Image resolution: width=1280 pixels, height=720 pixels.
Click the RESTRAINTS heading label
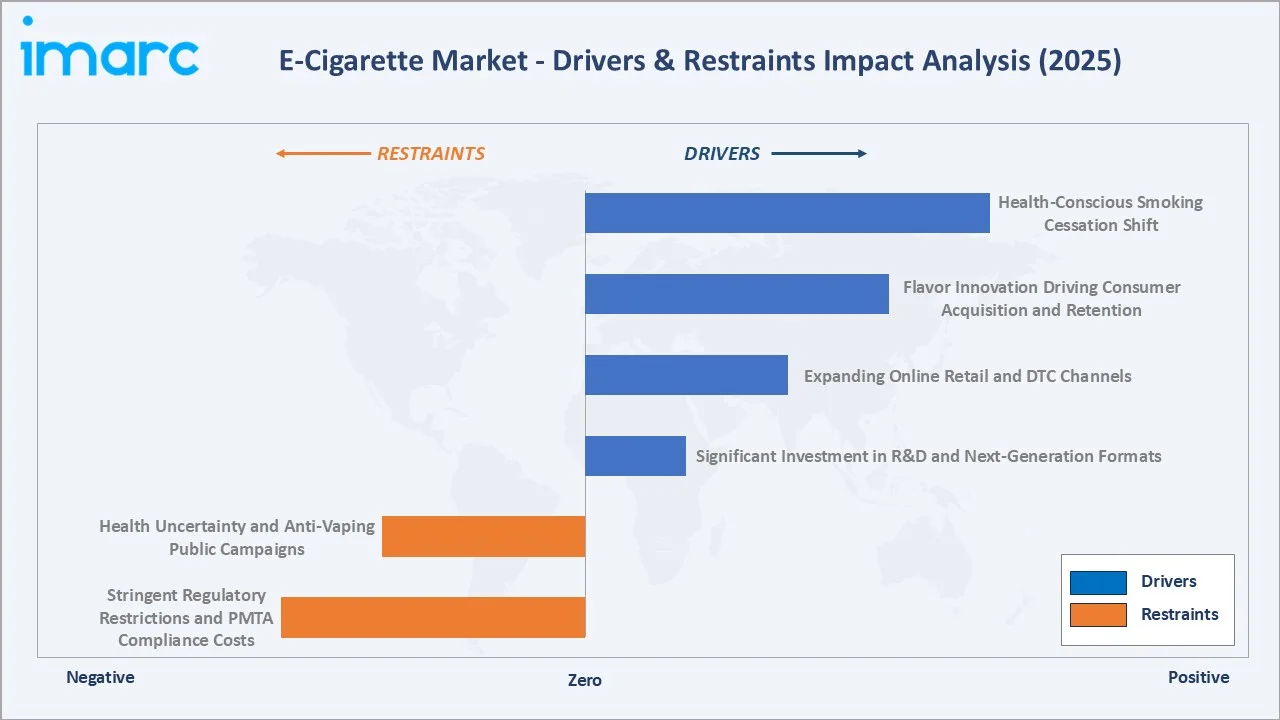431,153
